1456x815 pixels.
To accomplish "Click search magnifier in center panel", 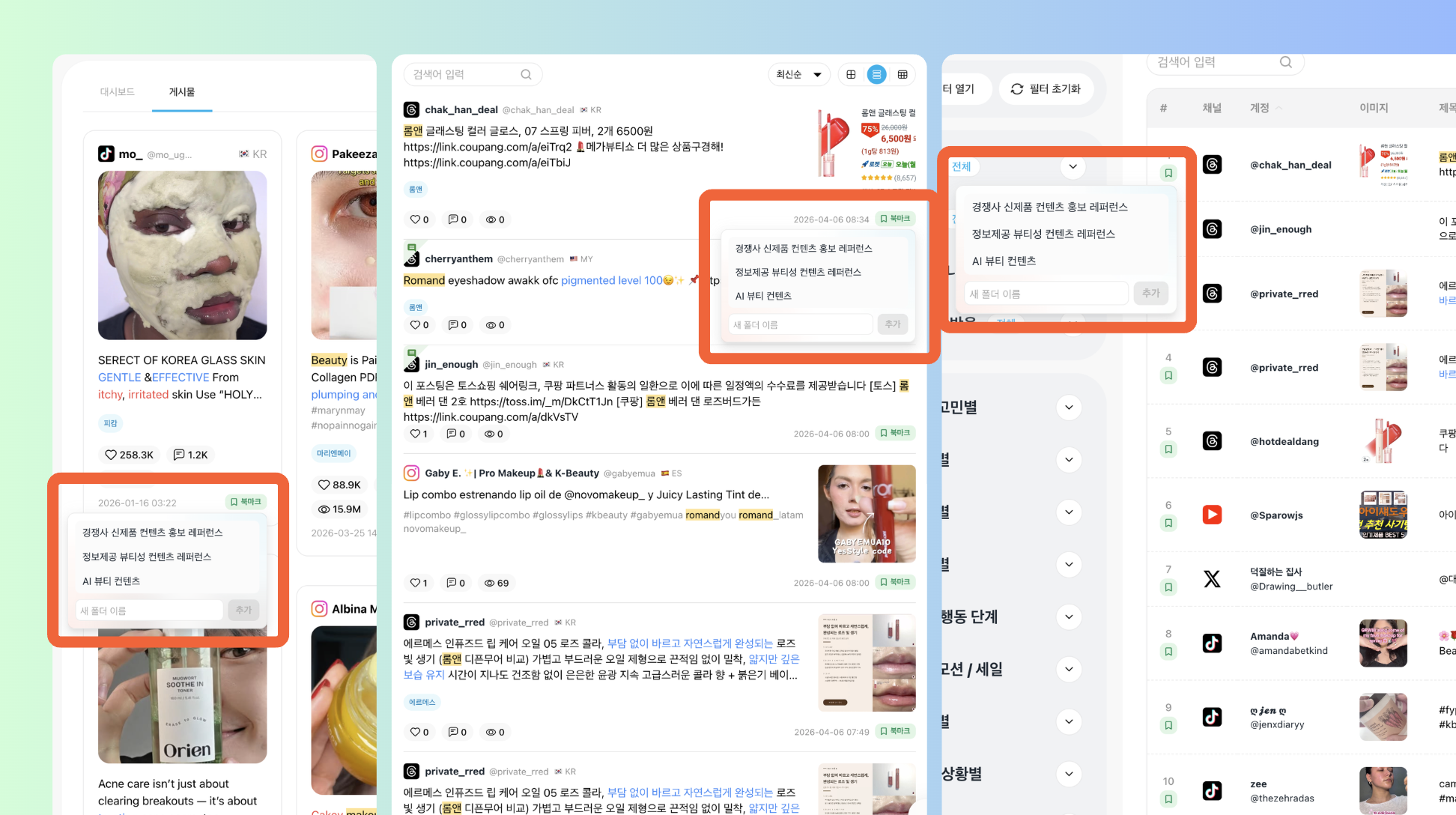I will (526, 74).
